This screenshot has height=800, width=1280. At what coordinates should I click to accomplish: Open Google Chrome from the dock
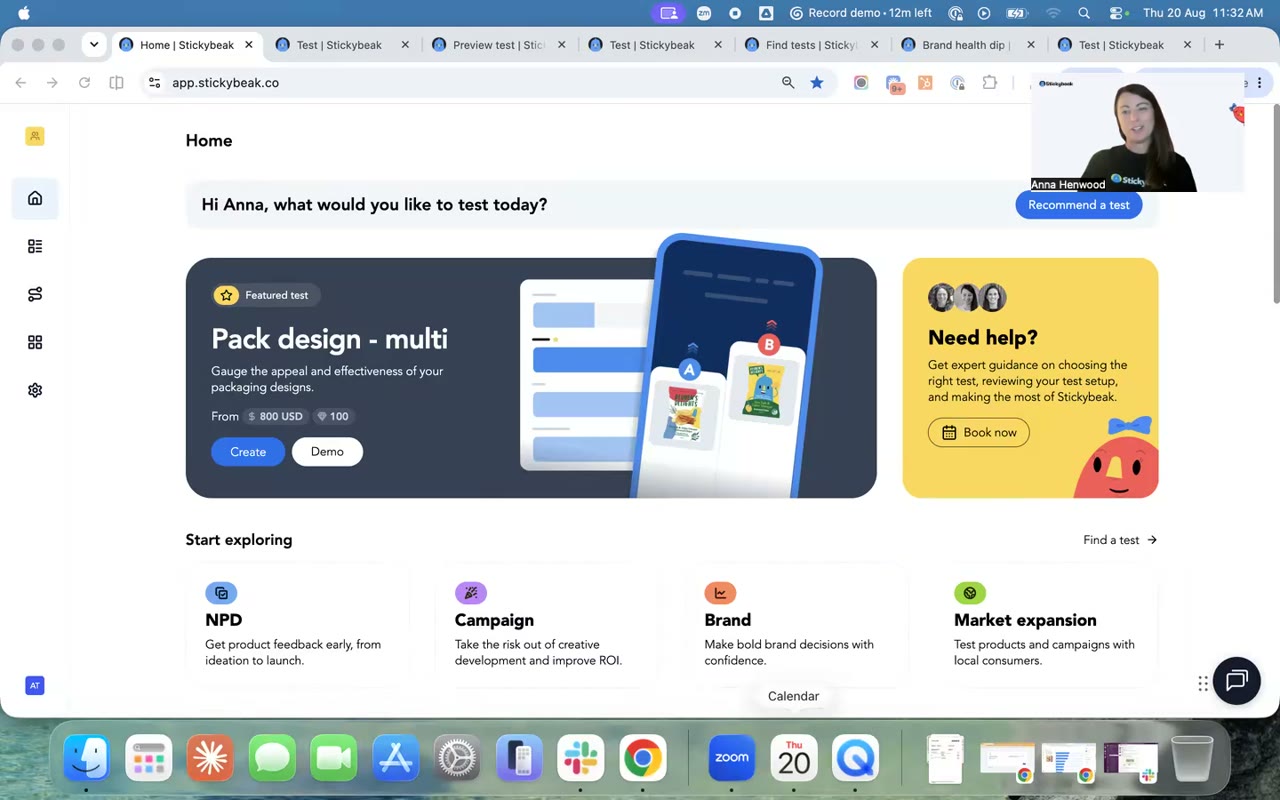click(x=643, y=760)
